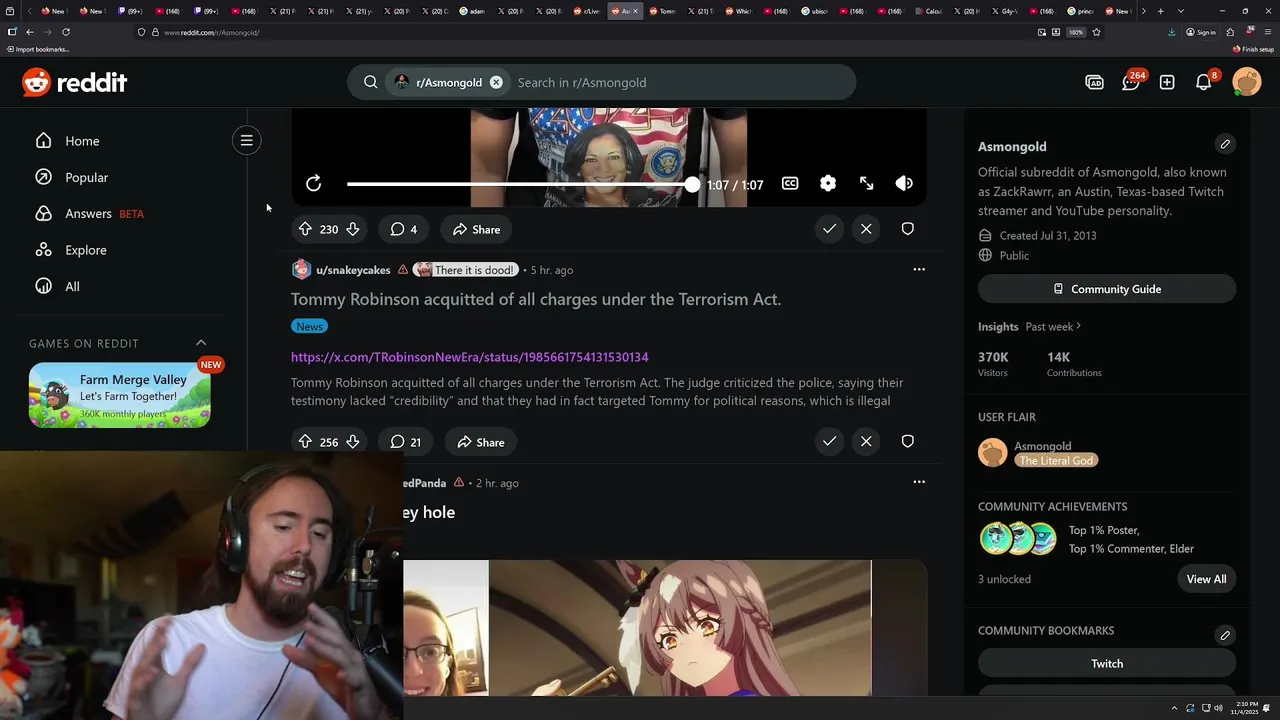
Task: Open the anime video thumbnail post
Action: click(665, 627)
